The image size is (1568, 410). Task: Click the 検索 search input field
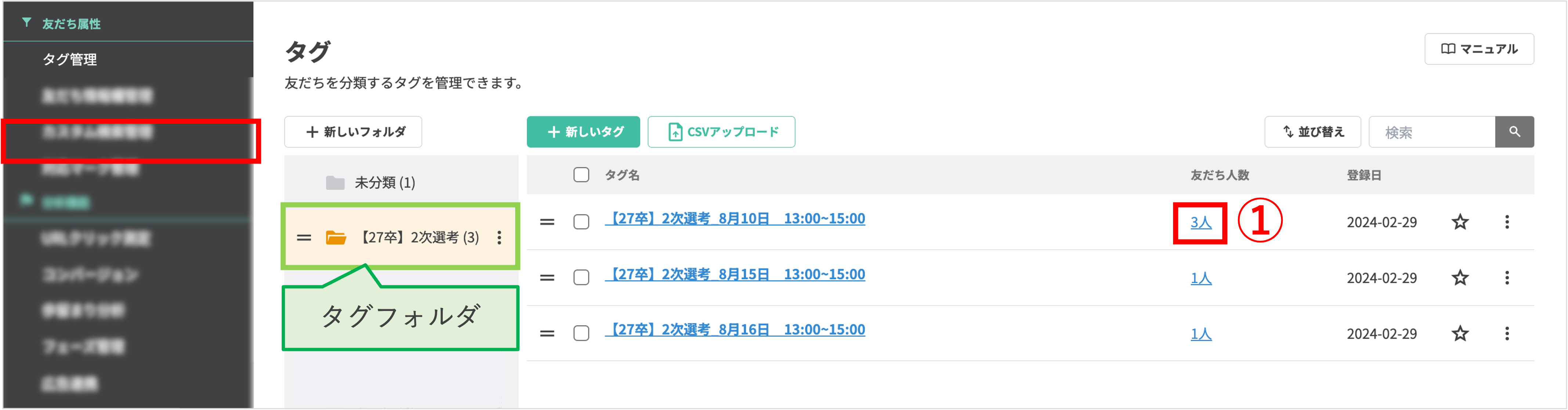click(1432, 132)
